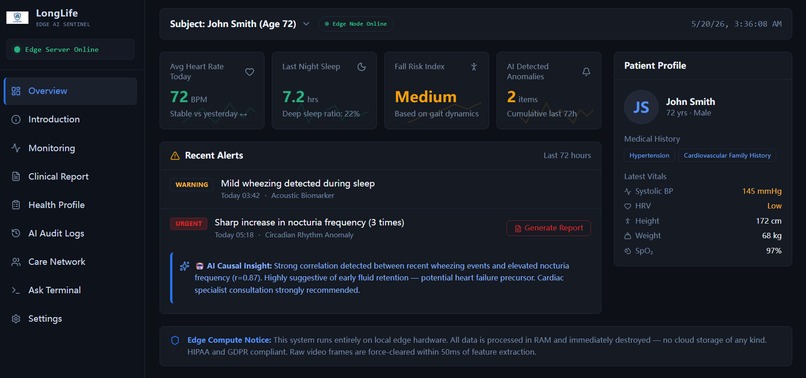
Task: Select the Mild wheezing detected alert title
Action: 298,184
